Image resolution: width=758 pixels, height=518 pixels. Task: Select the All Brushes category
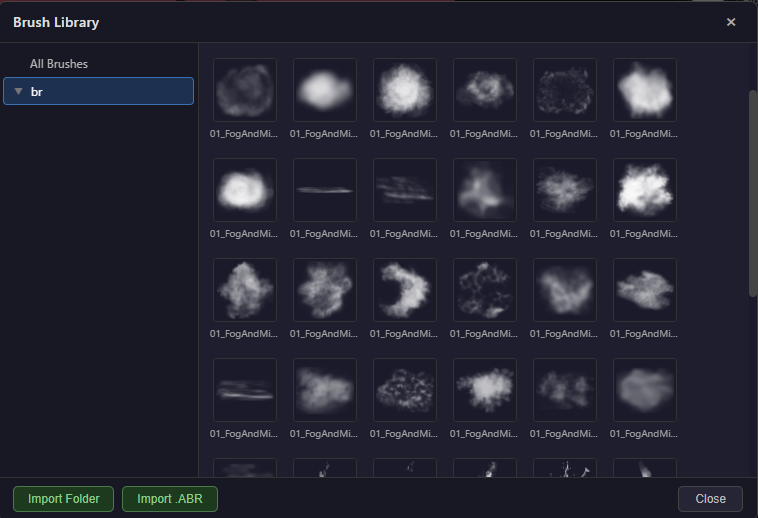pyautogui.click(x=59, y=64)
